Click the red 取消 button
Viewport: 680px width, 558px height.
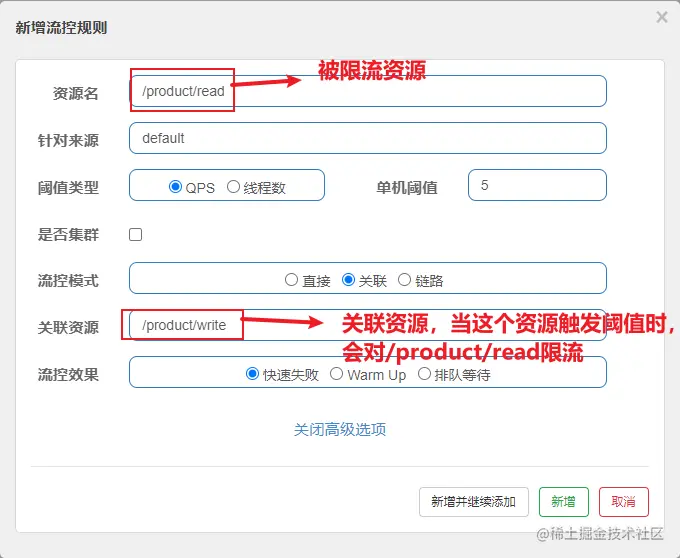pos(624,502)
